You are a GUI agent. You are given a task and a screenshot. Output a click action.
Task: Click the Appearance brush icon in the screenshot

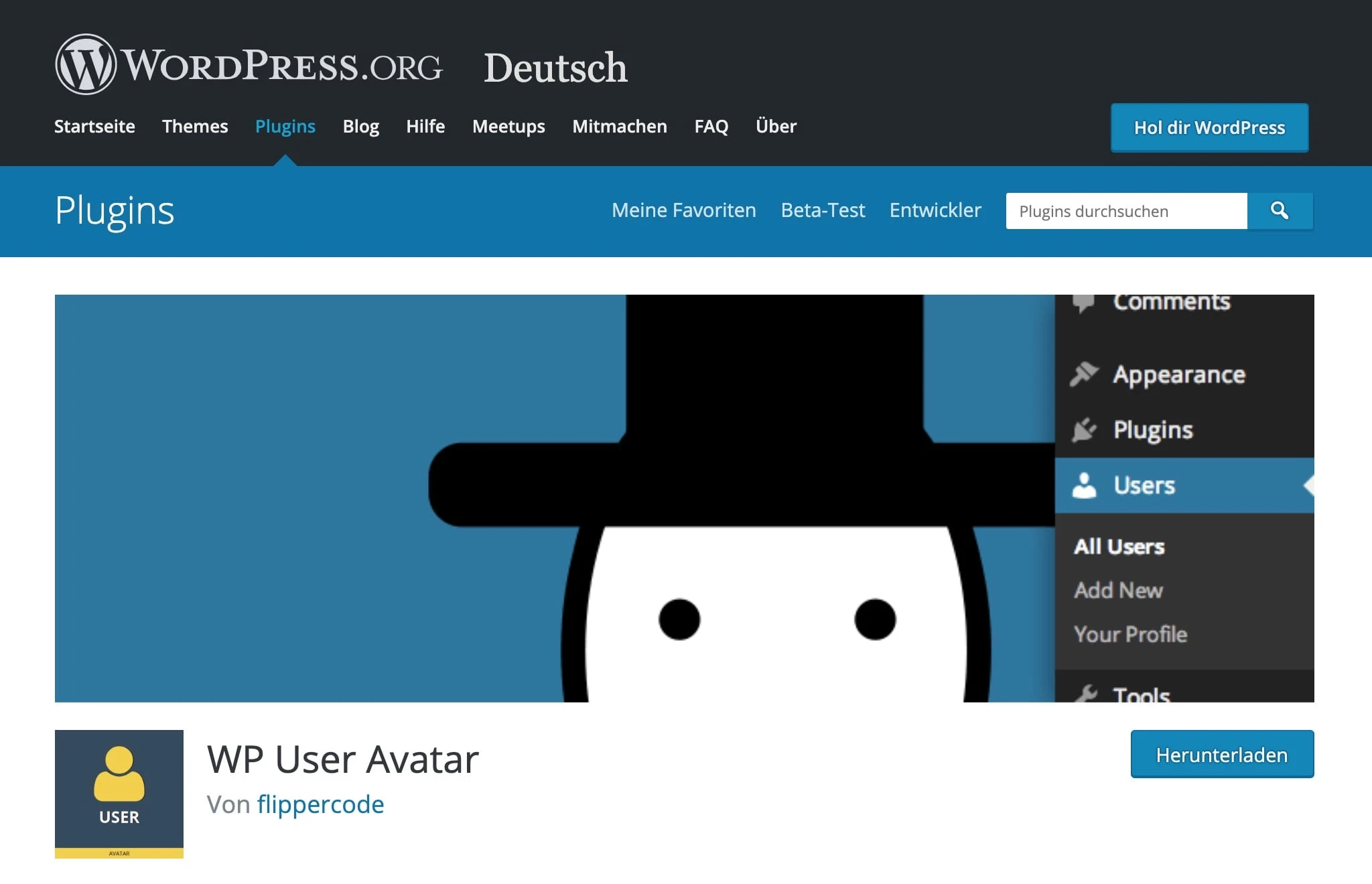(1085, 374)
